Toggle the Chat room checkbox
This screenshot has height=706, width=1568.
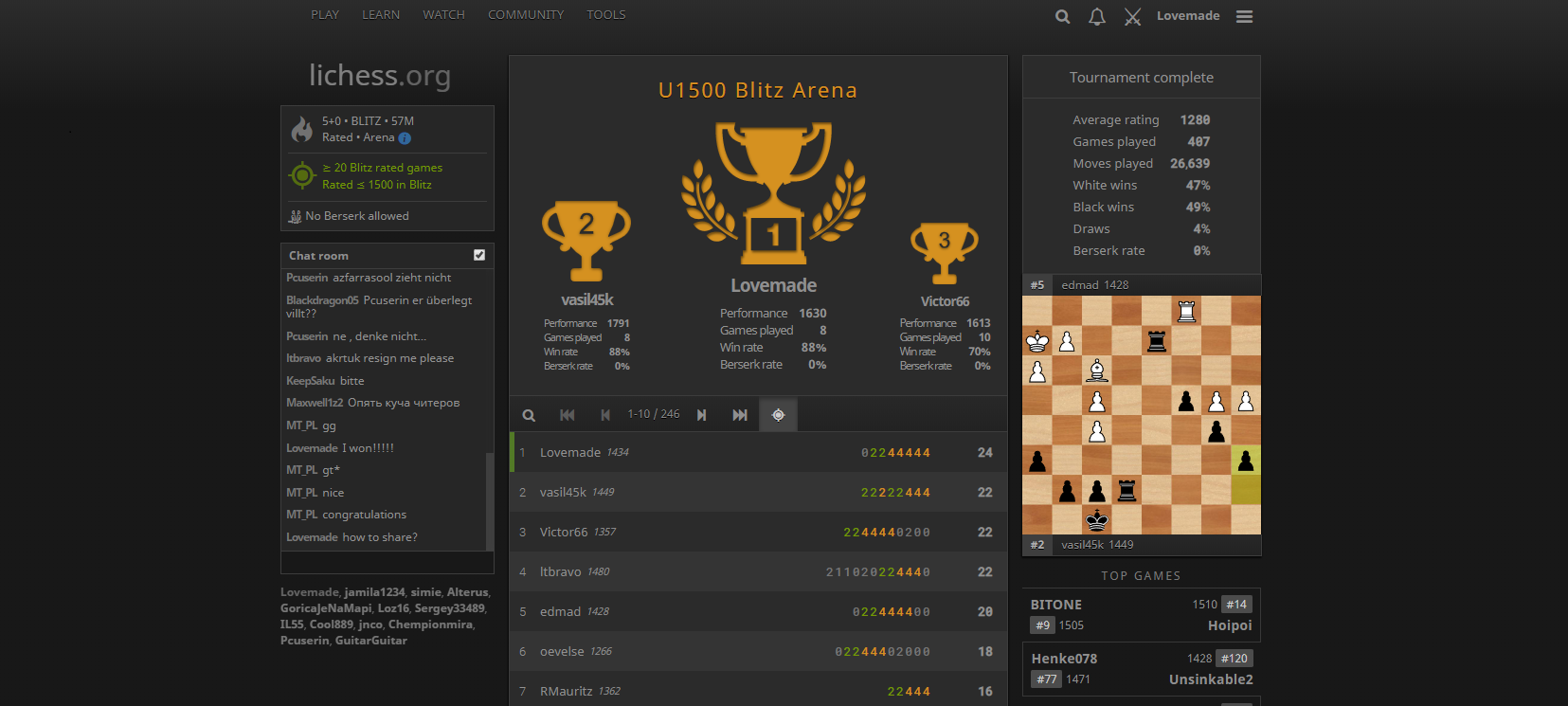pyautogui.click(x=479, y=255)
